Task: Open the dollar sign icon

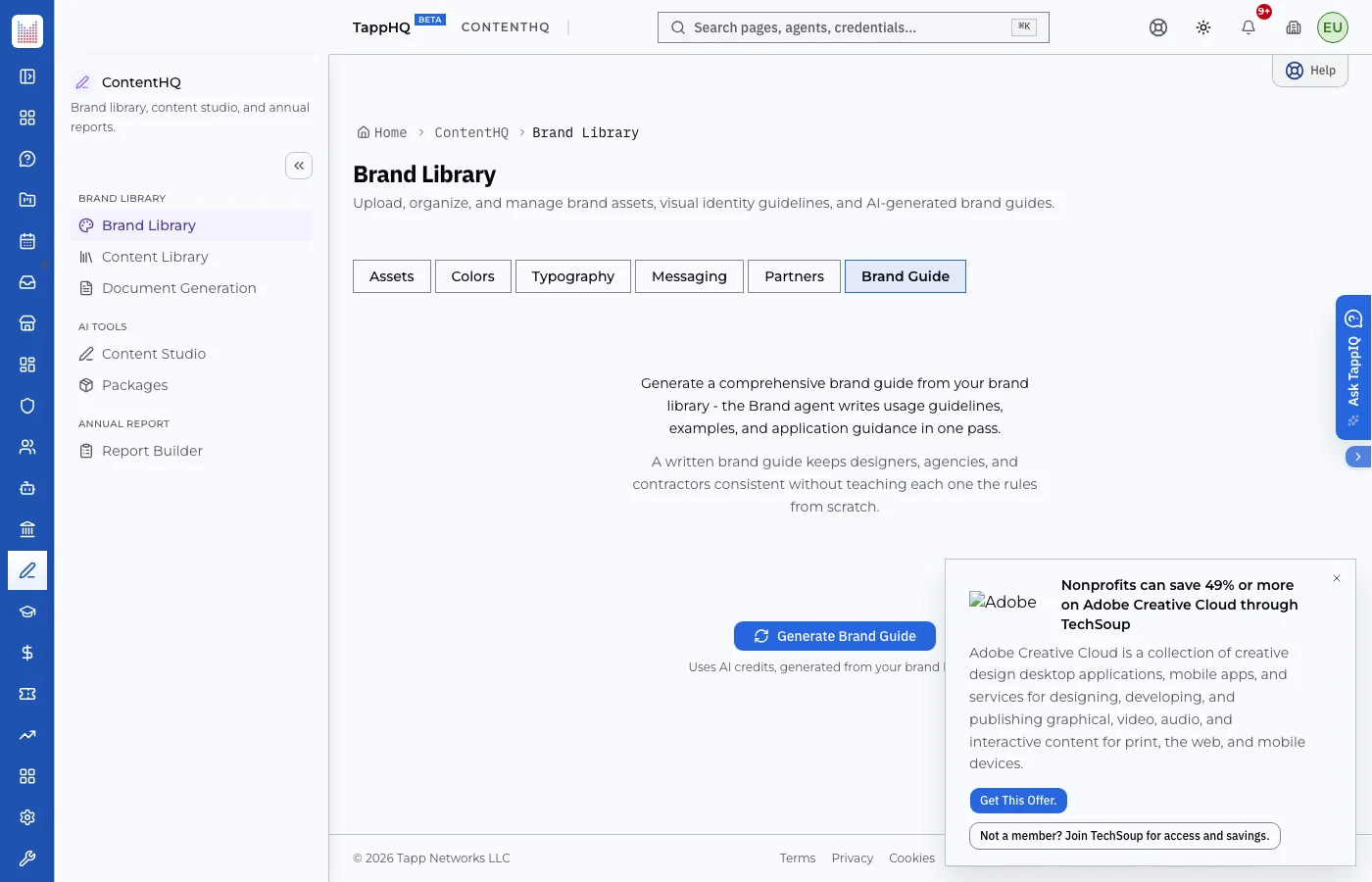Action: [x=27, y=653]
